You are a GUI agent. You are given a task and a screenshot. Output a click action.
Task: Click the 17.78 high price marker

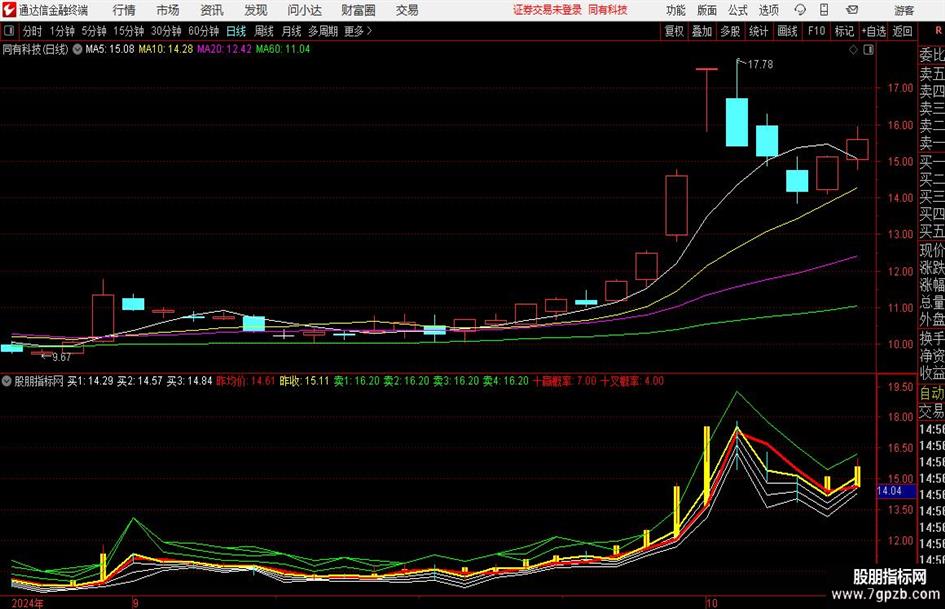(x=760, y=65)
